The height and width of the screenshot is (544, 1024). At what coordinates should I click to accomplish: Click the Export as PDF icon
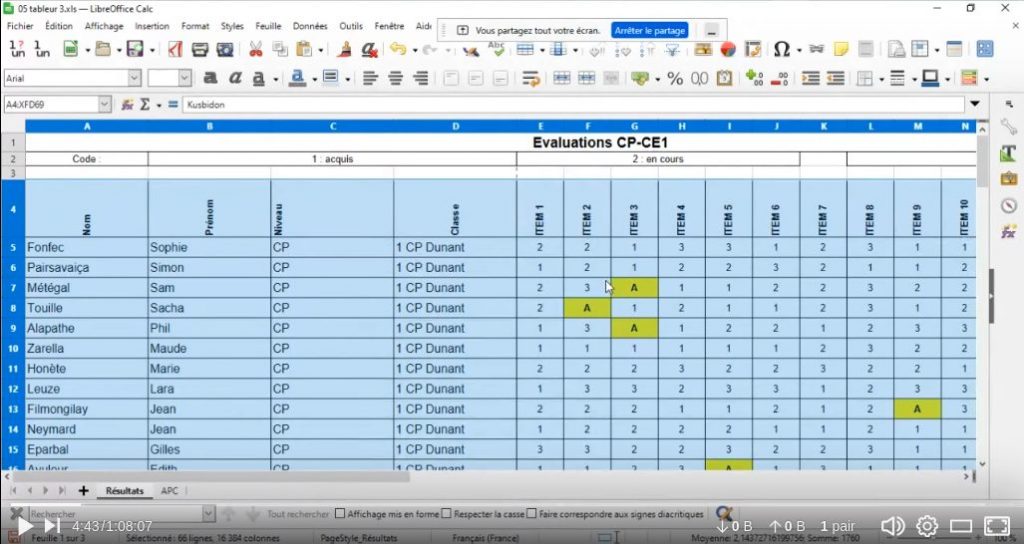click(x=175, y=50)
